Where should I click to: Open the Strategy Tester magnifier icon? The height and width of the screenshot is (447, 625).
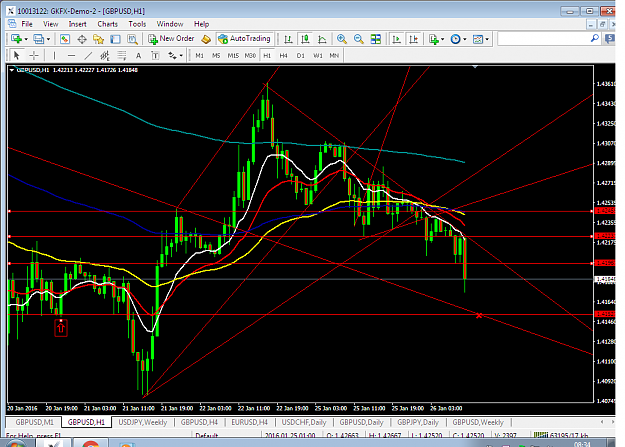coord(132,39)
